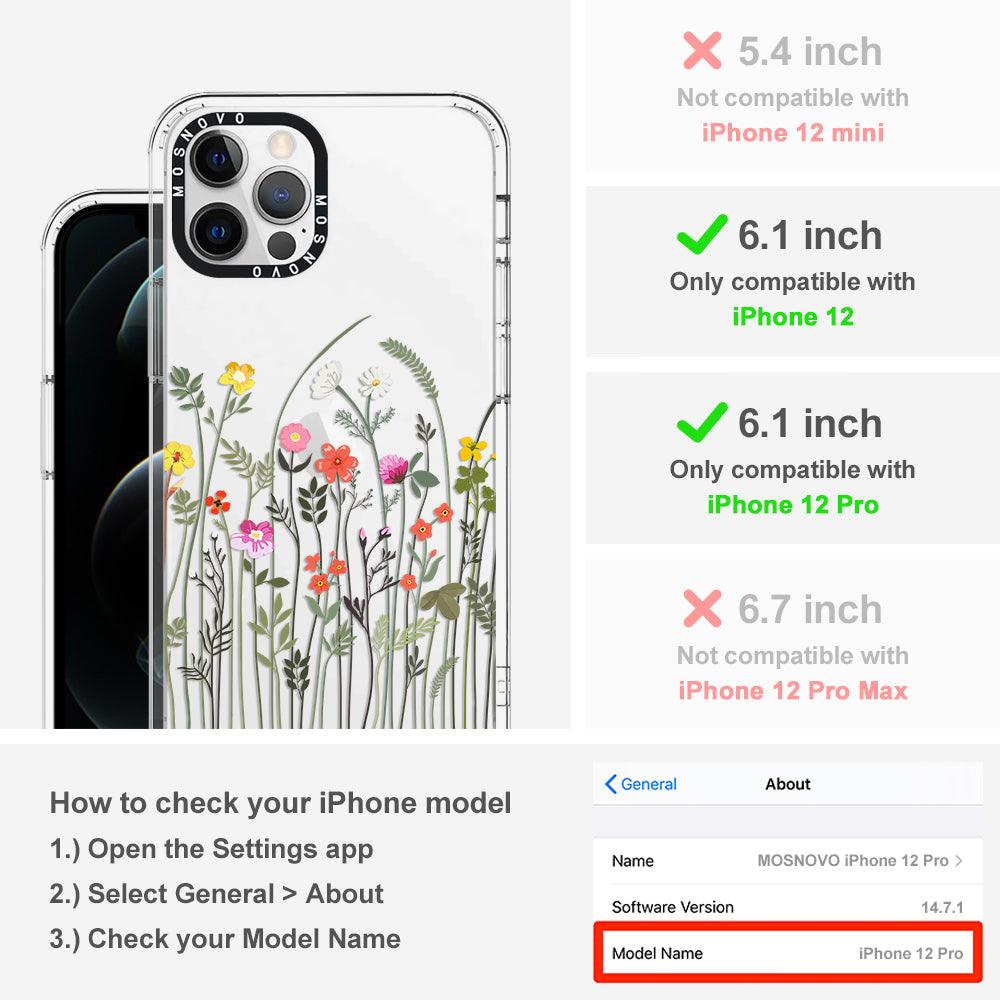Open the Software Version row
1000x1000 pixels.
click(788, 907)
